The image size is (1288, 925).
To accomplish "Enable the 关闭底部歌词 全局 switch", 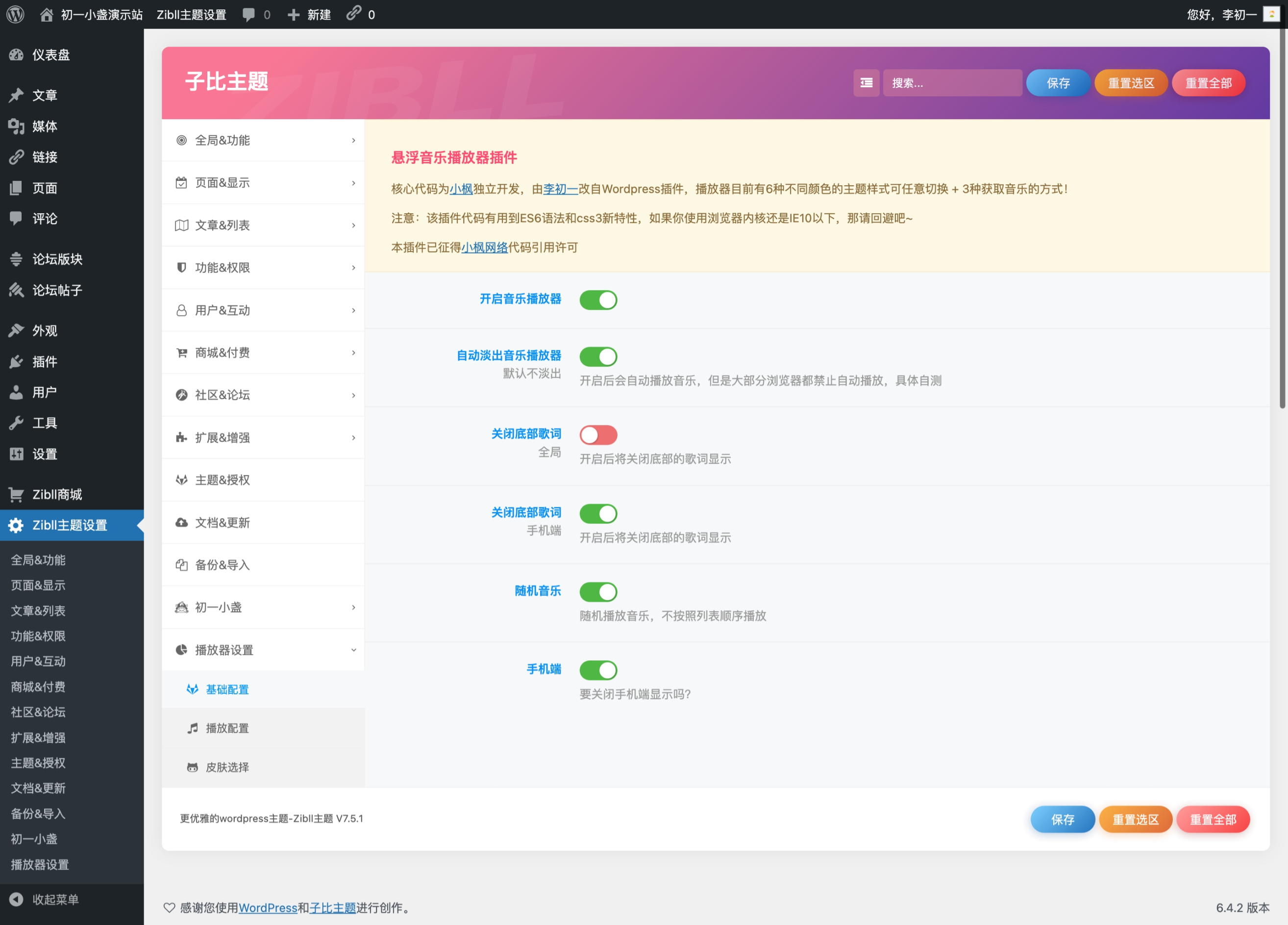I will 598,435.
